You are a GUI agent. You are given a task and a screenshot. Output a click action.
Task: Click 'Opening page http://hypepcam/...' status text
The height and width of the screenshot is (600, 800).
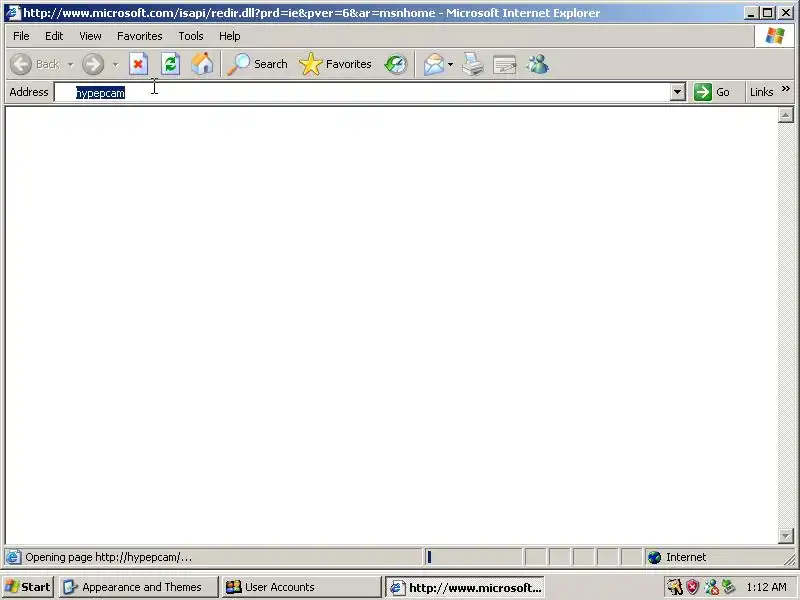tap(109, 557)
